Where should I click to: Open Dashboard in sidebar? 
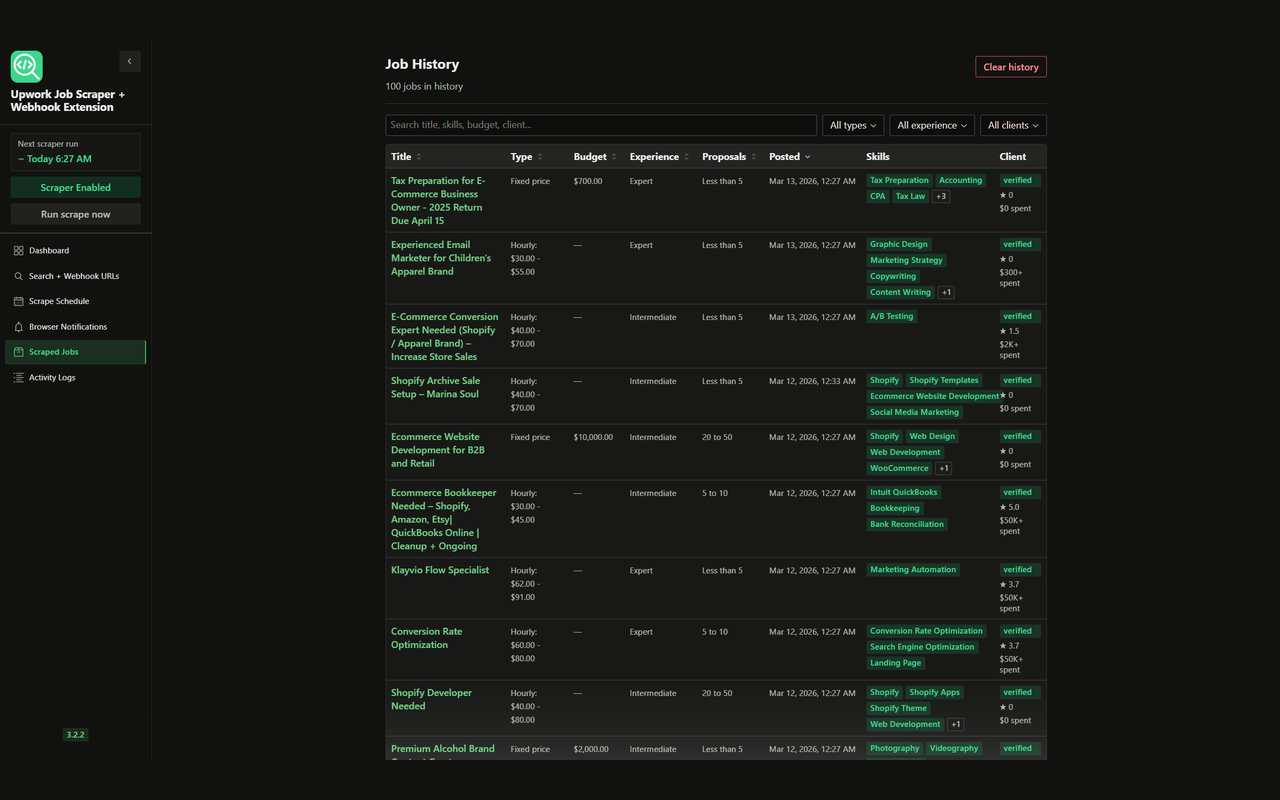pyautogui.click(x=76, y=251)
